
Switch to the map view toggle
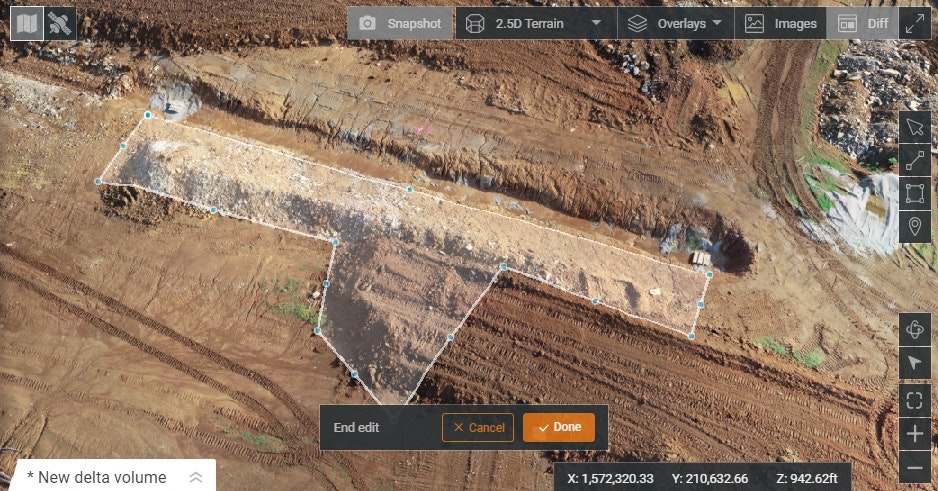27,23
